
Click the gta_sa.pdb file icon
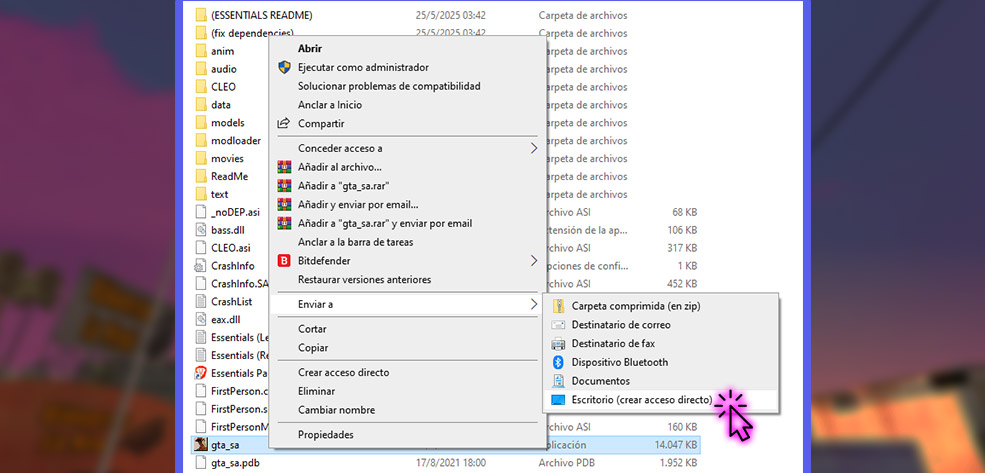coord(200,463)
